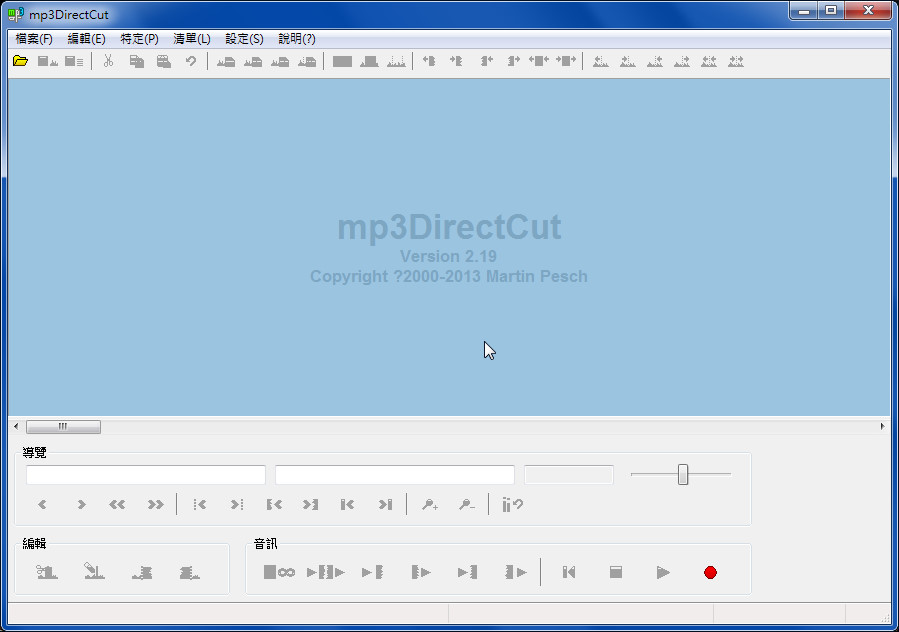Close the mp3DirectCut window
899x632 pixels.
(868, 10)
